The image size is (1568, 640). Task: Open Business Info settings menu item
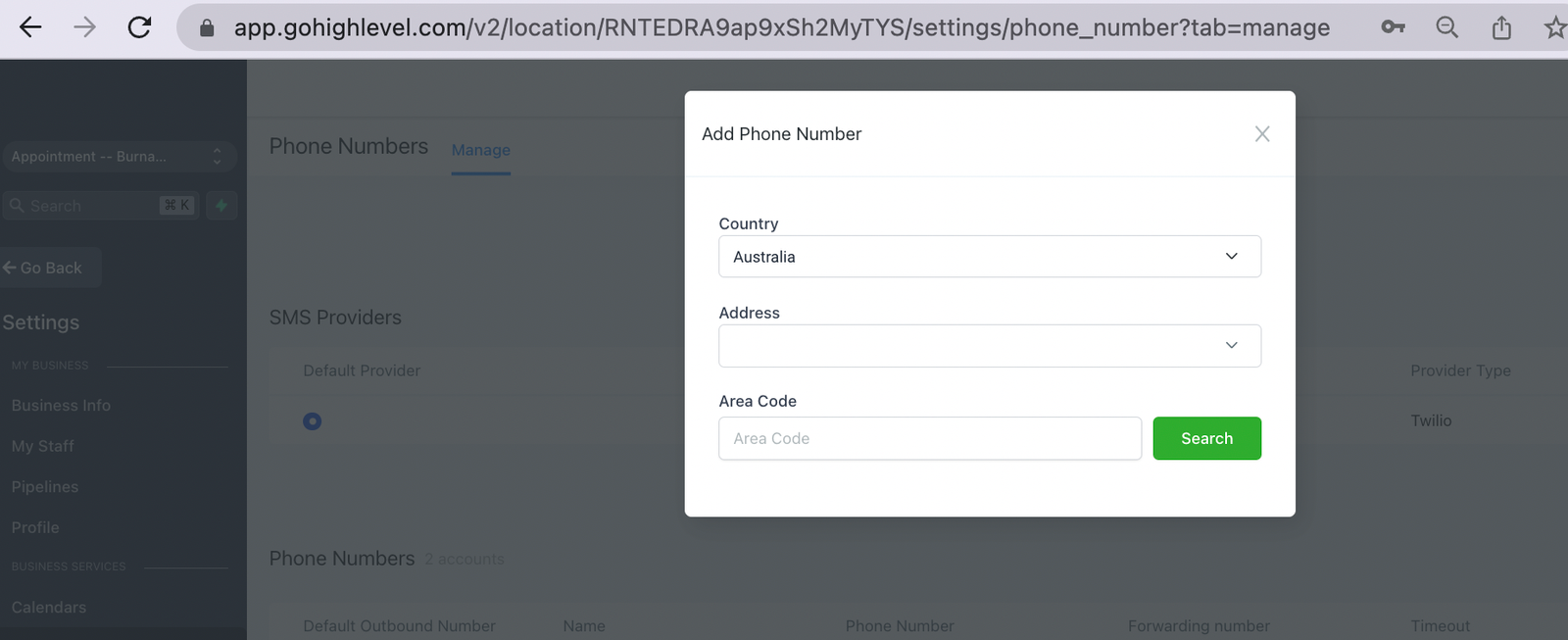(61, 405)
